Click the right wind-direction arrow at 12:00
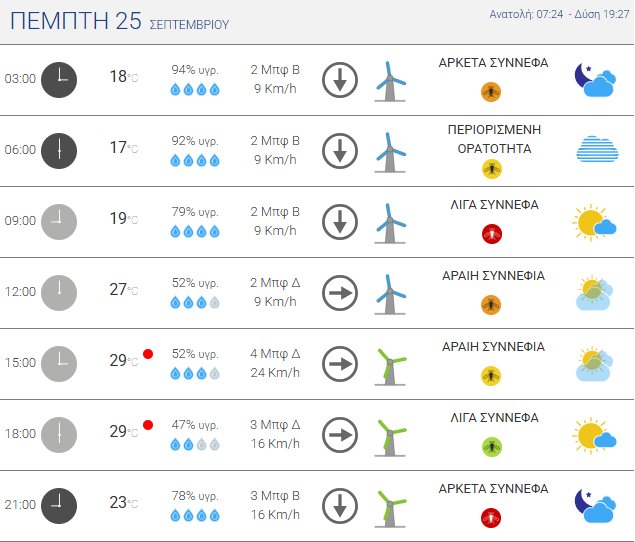635x542 pixels. pyautogui.click(x=340, y=293)
